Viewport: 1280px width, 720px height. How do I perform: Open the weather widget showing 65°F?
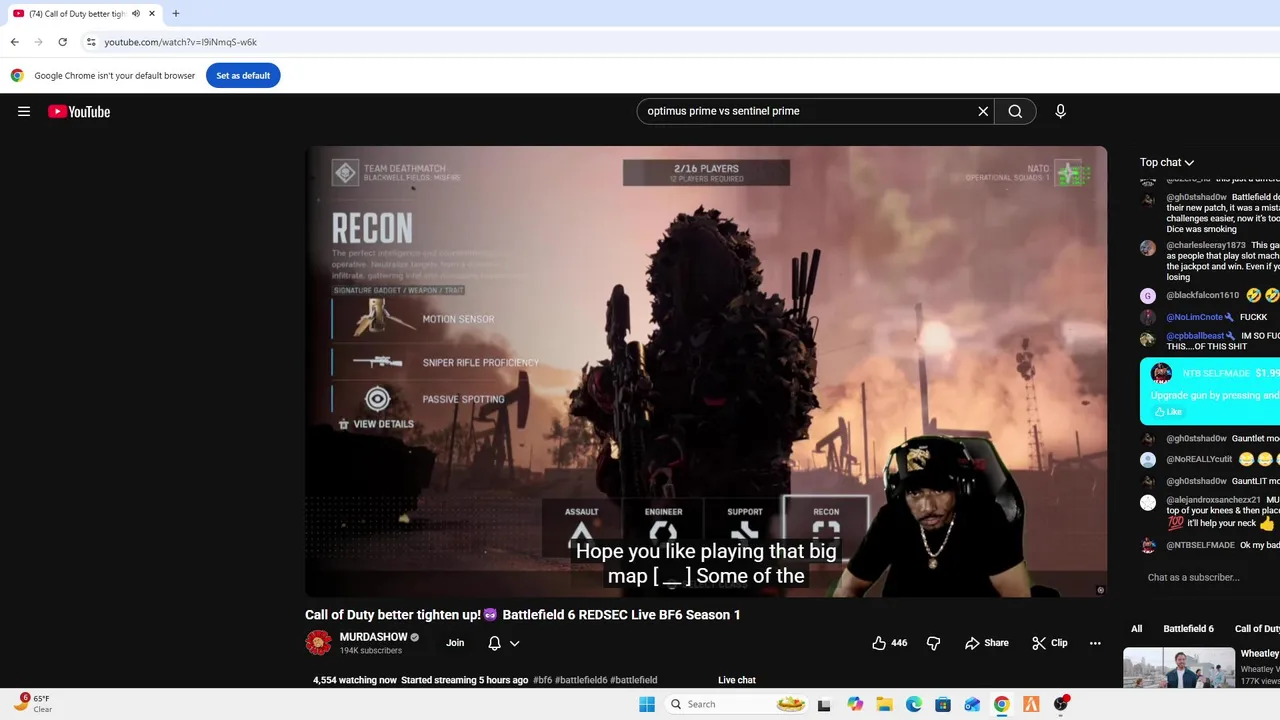[35, 703]
